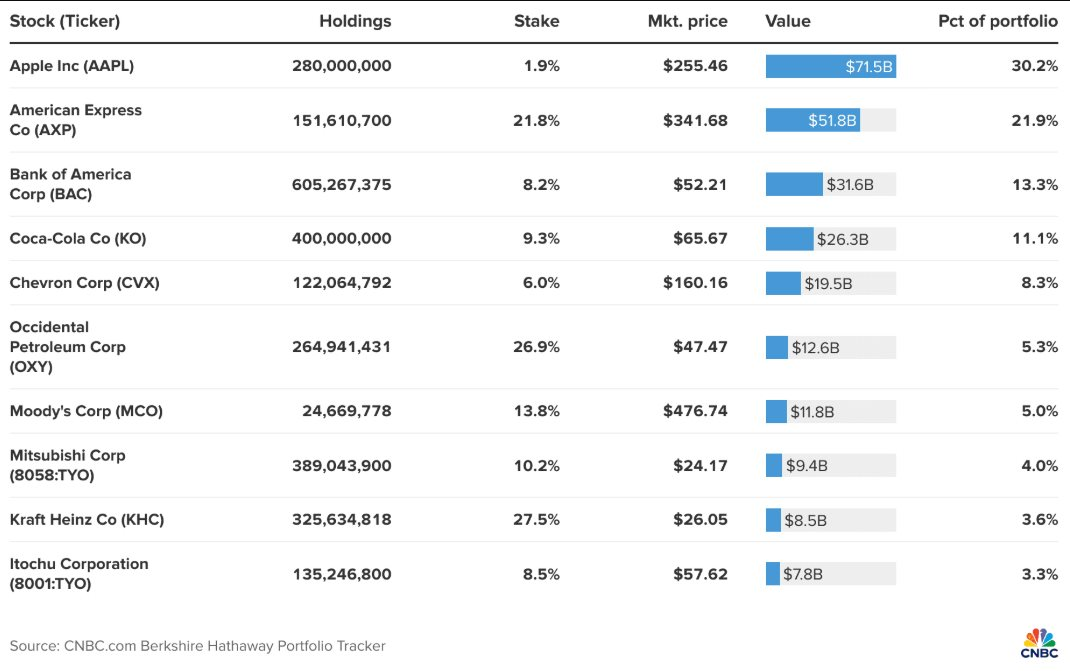This screenshot has height=671, width=1070.
Task: Click the Stake column header
Action: 536,21
